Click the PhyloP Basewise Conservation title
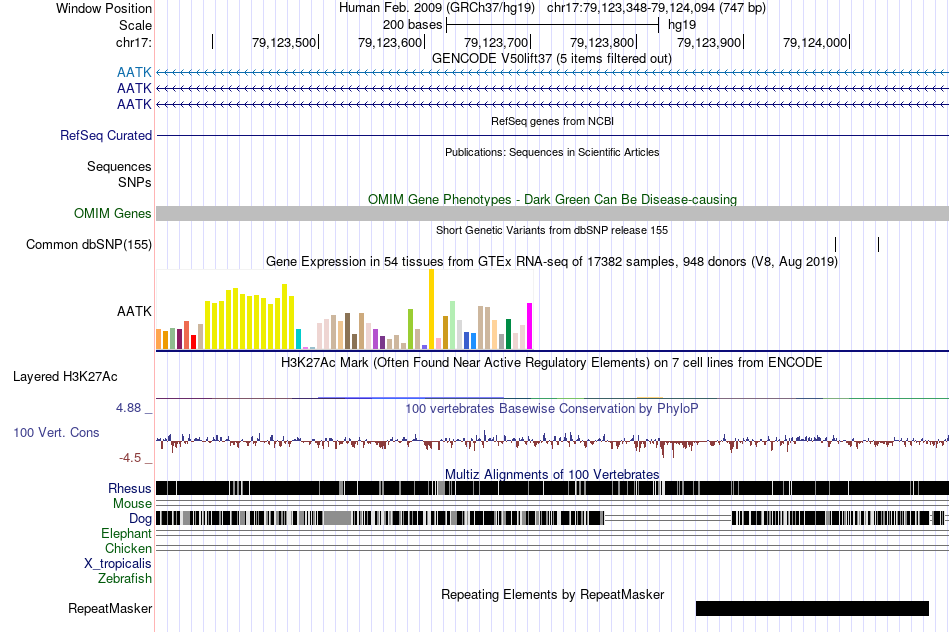 point(552,408)
